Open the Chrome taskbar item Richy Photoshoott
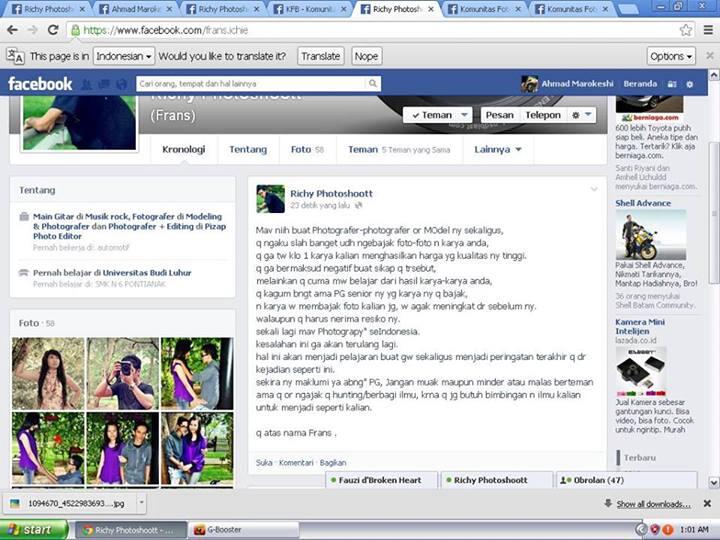This screenshot has width=720, height=540. (x=131, y=530)
